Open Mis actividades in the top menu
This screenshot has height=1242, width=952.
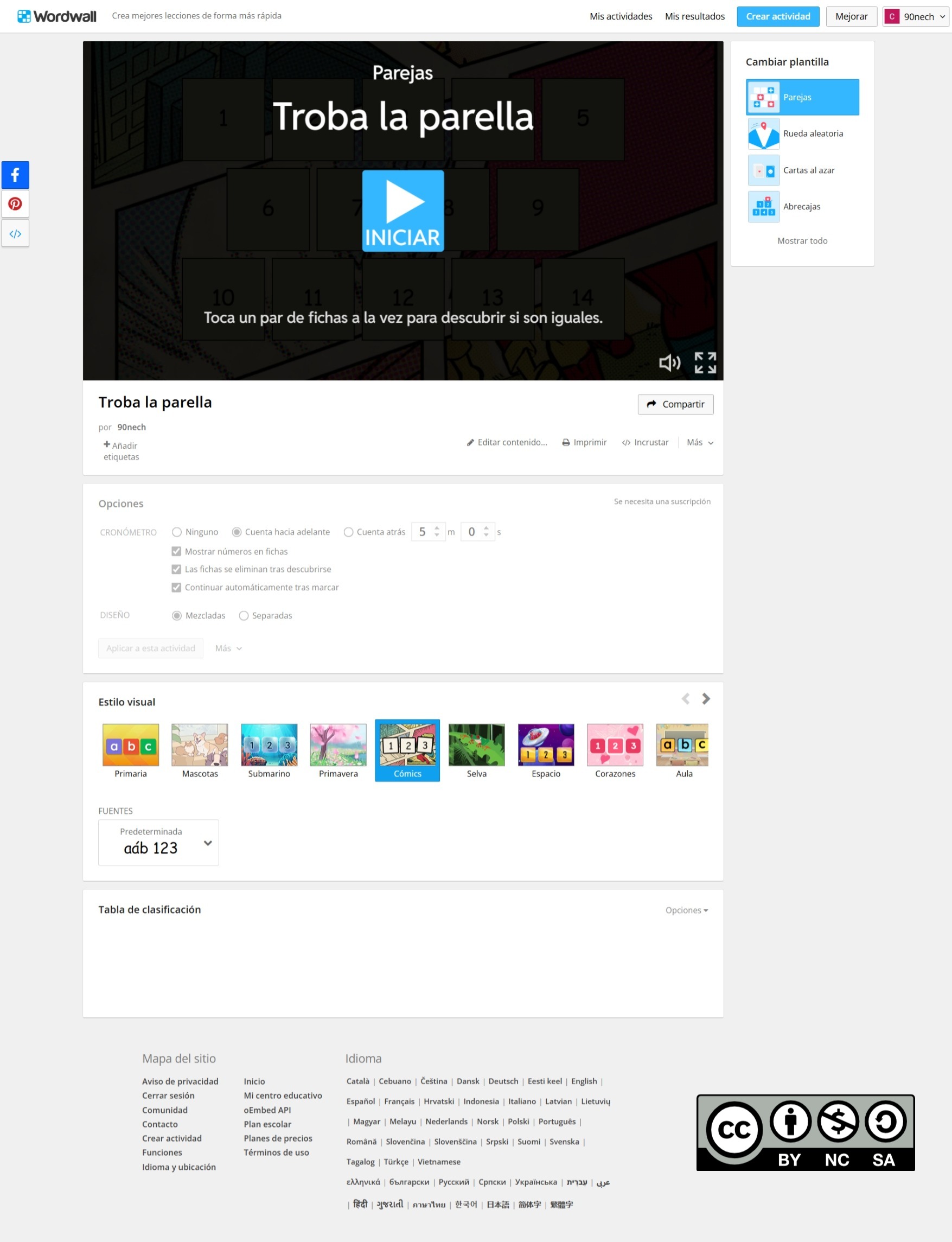pyautogui.click(x=621, y=16)
